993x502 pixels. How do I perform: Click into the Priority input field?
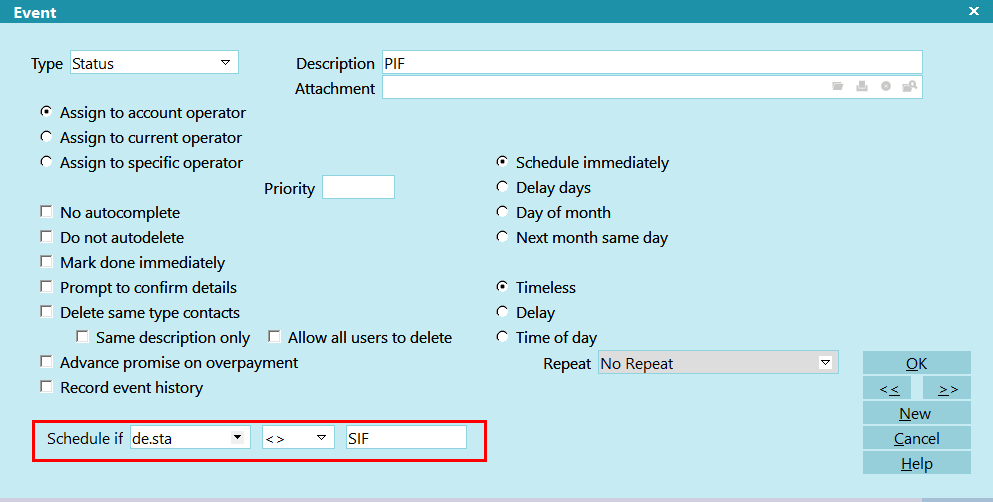[x=358, y=187]
